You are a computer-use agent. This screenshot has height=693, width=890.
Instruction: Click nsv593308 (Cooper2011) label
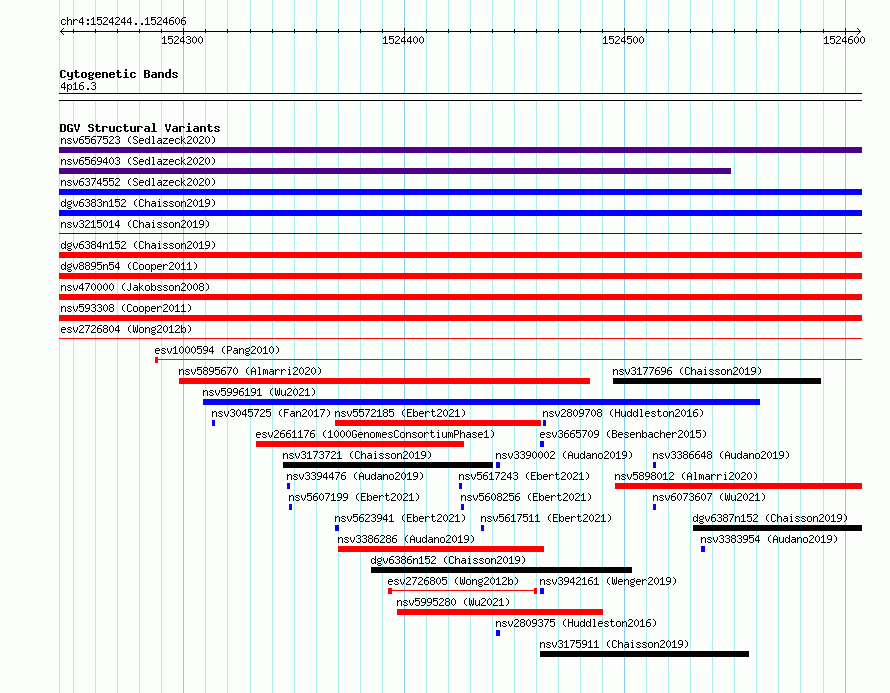(126, 308)
